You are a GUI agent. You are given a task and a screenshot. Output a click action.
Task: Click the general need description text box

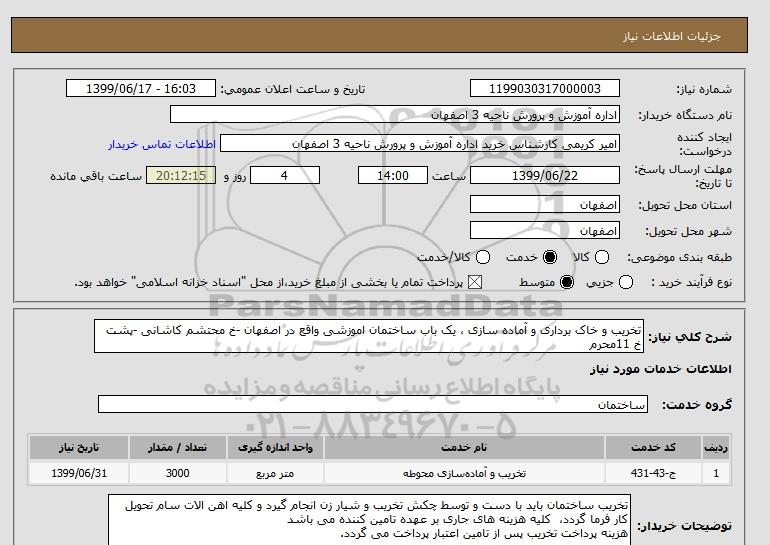tap(369, 336)
